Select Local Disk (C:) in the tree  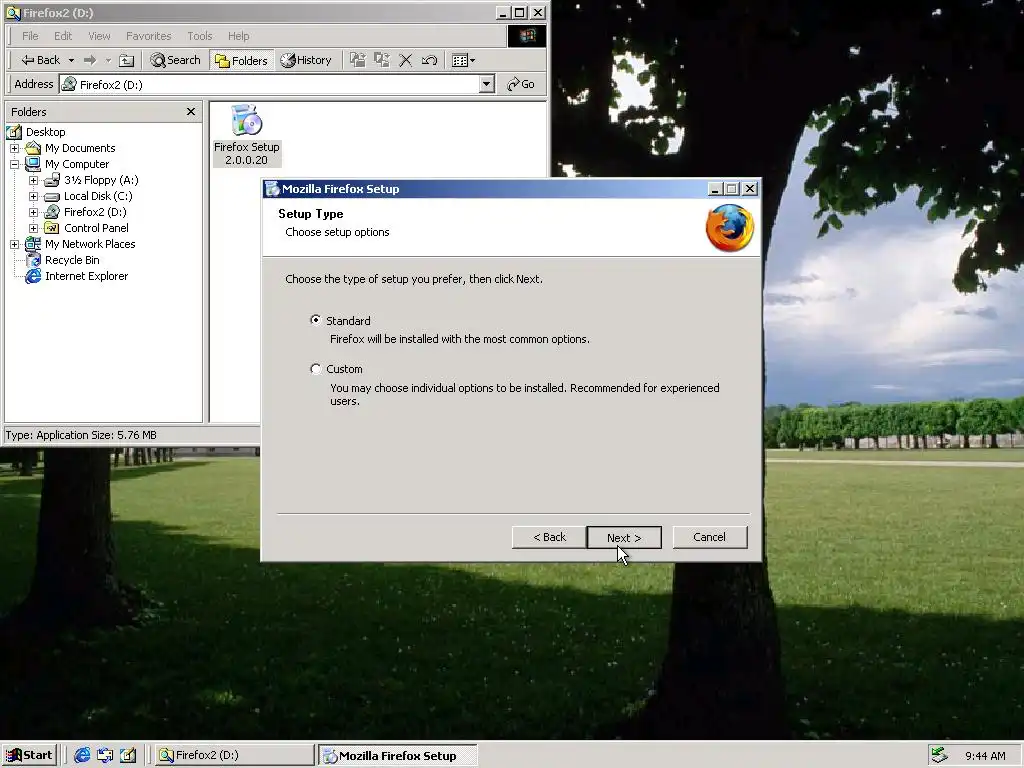tap(98, 196)
